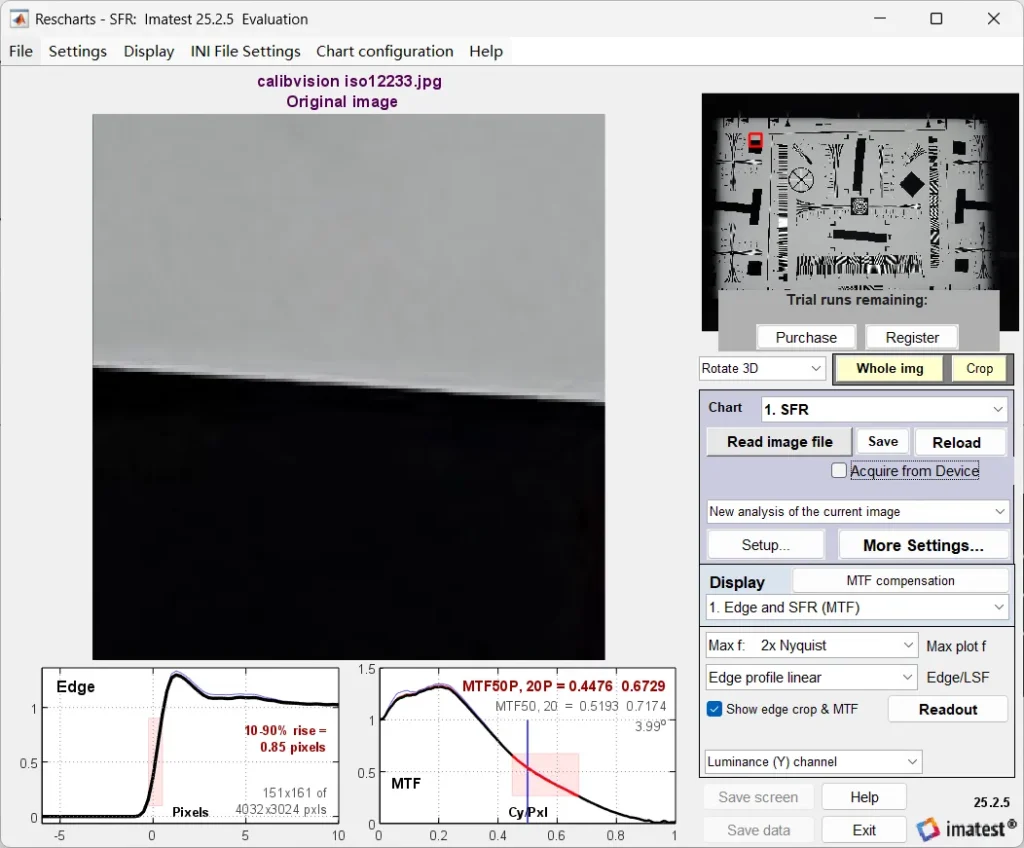Open Max f: 2x Nyquist dropdown
The height and width of the screenshot is (848, 1024).
[x=812, y=645]
